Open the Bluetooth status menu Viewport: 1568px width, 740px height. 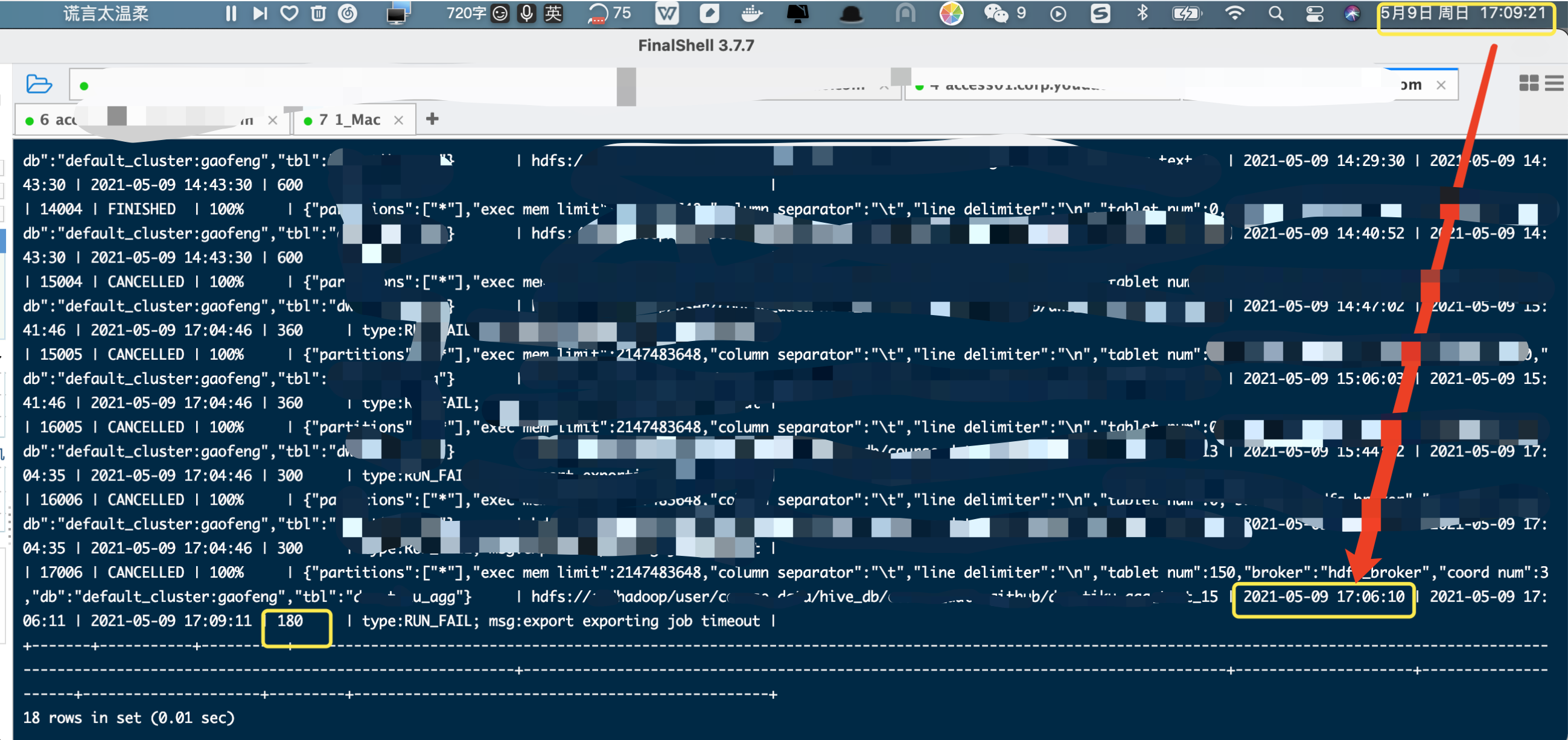point(1143,13)
